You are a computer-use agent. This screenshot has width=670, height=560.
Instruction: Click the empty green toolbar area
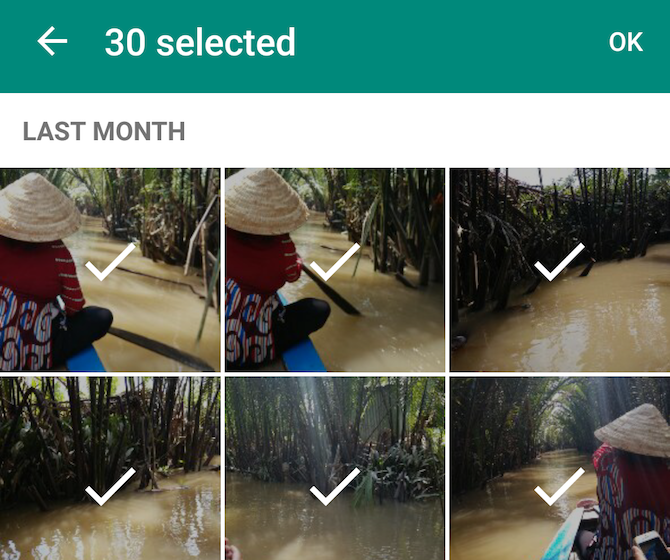[x=450, y=42]
